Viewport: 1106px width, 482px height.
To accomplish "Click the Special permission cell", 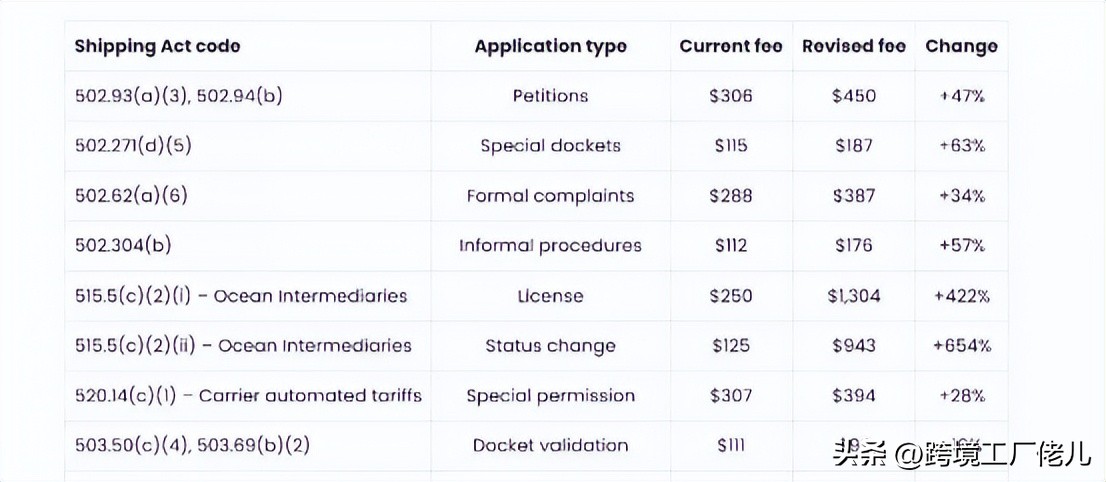I will click(550, 396).
